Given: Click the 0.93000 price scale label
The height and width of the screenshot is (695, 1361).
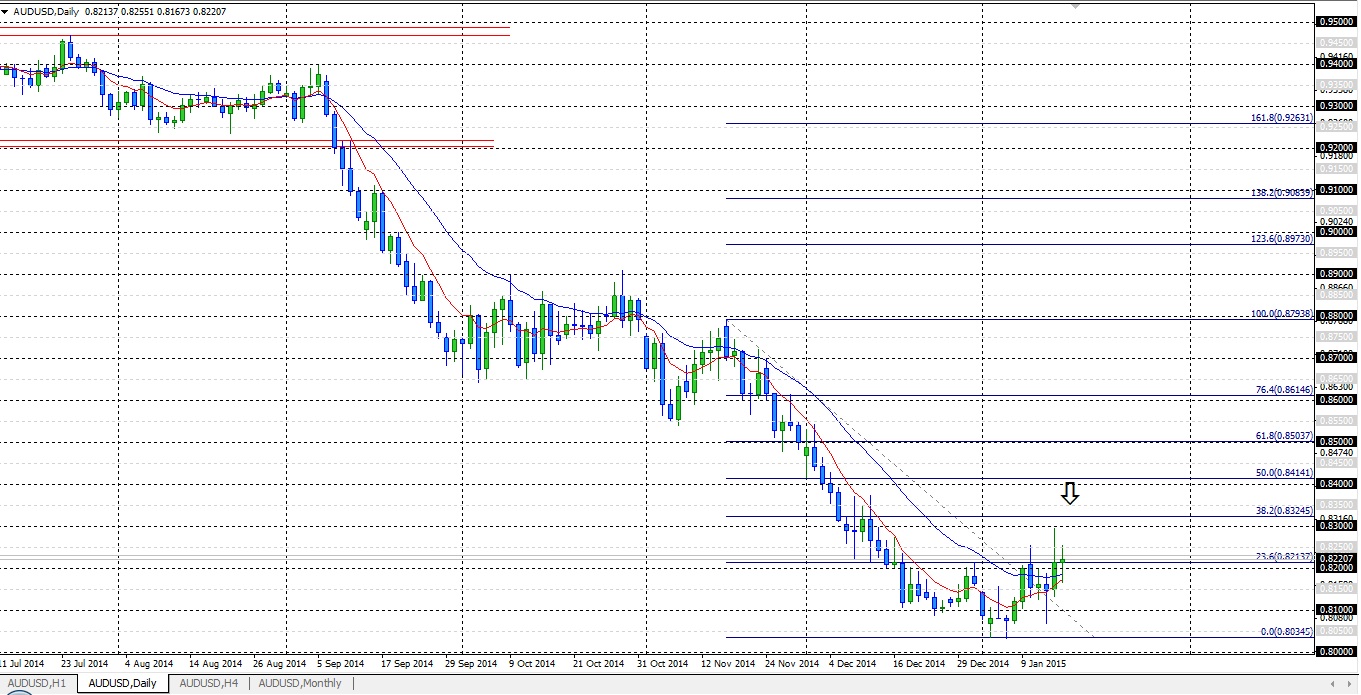Looking at the screenshot, I should pos(1337,105).
